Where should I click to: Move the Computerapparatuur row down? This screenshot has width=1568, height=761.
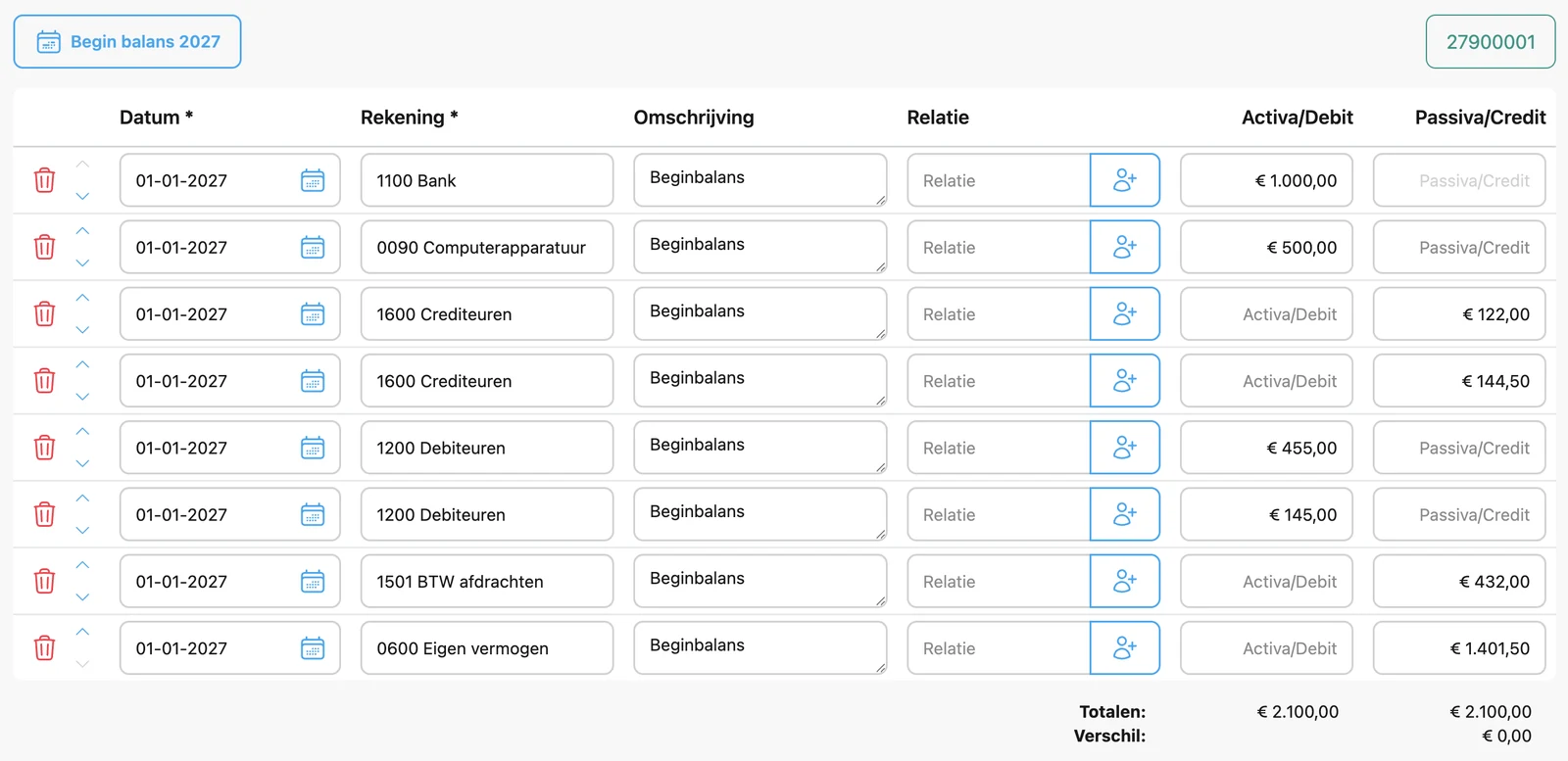tap(83, 262)
